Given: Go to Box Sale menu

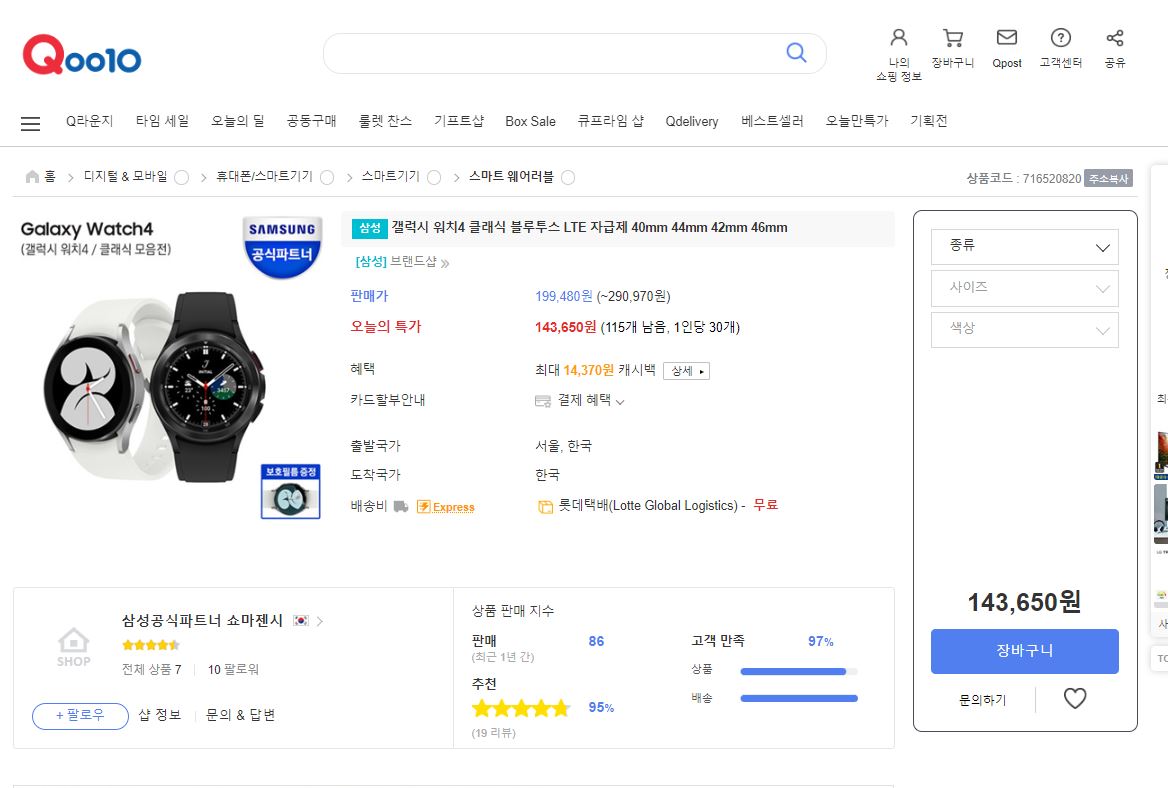Looking at the screenshot, I should click(530, 121).
